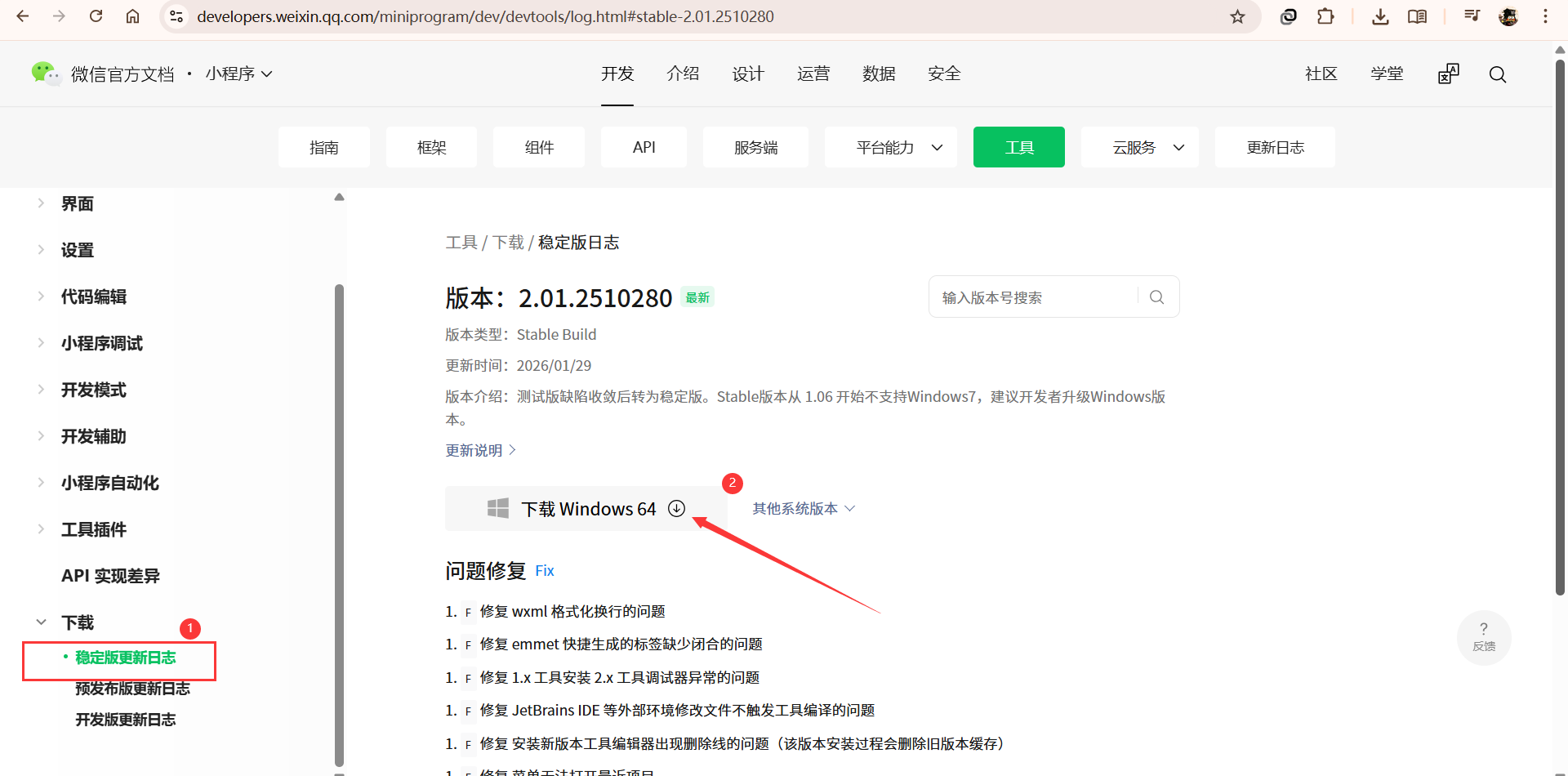
Task: Open the 更新说明 link
Action: [x=481, y=450]
